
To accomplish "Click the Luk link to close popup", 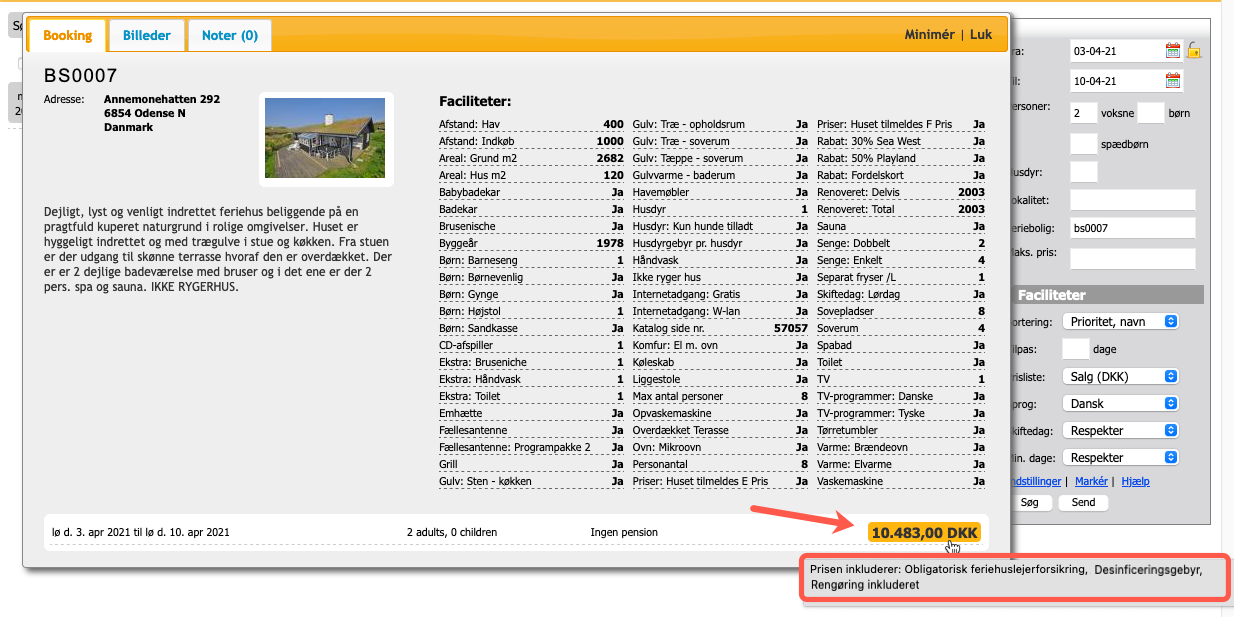I will click(981, 34).
